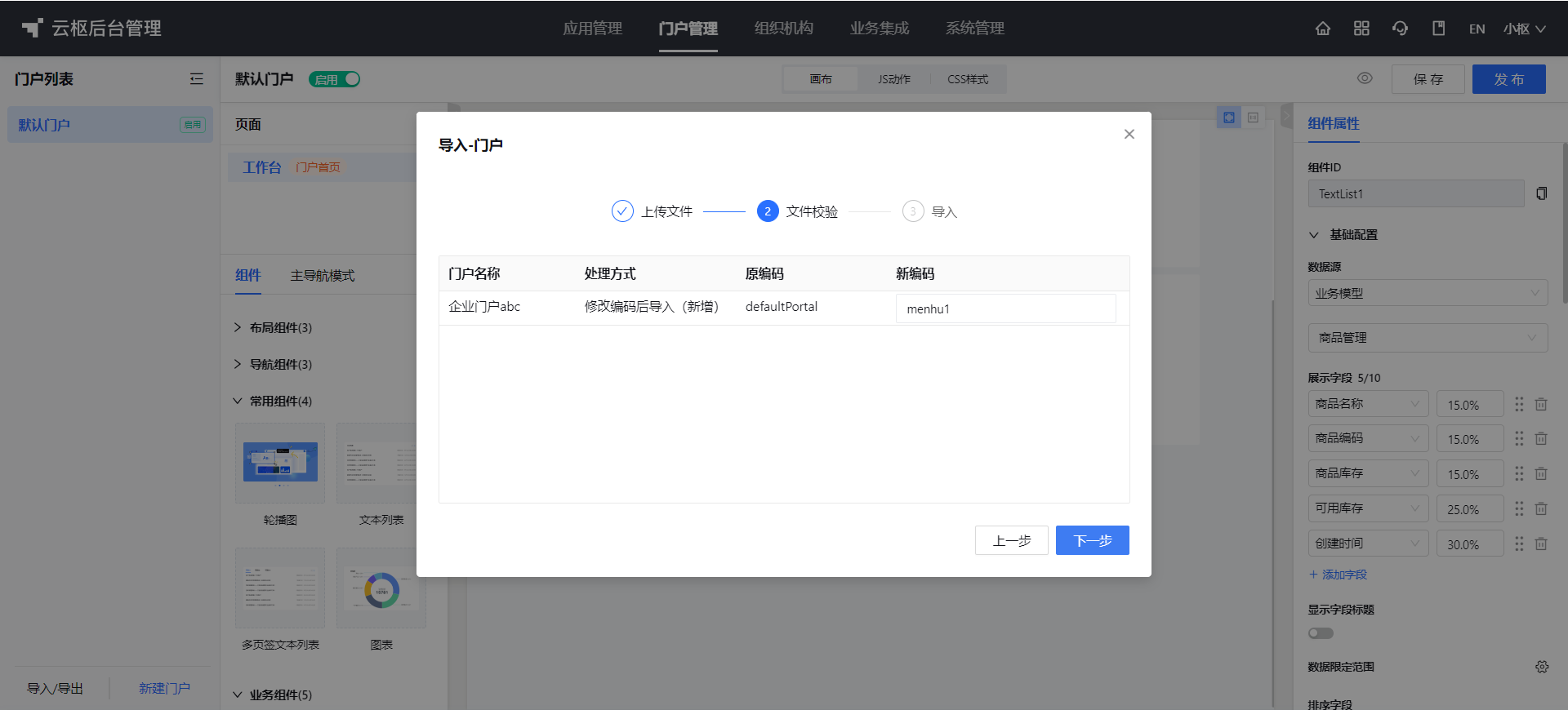Click the drag handle of the 商品编码 row

[x=1519, y=438]
